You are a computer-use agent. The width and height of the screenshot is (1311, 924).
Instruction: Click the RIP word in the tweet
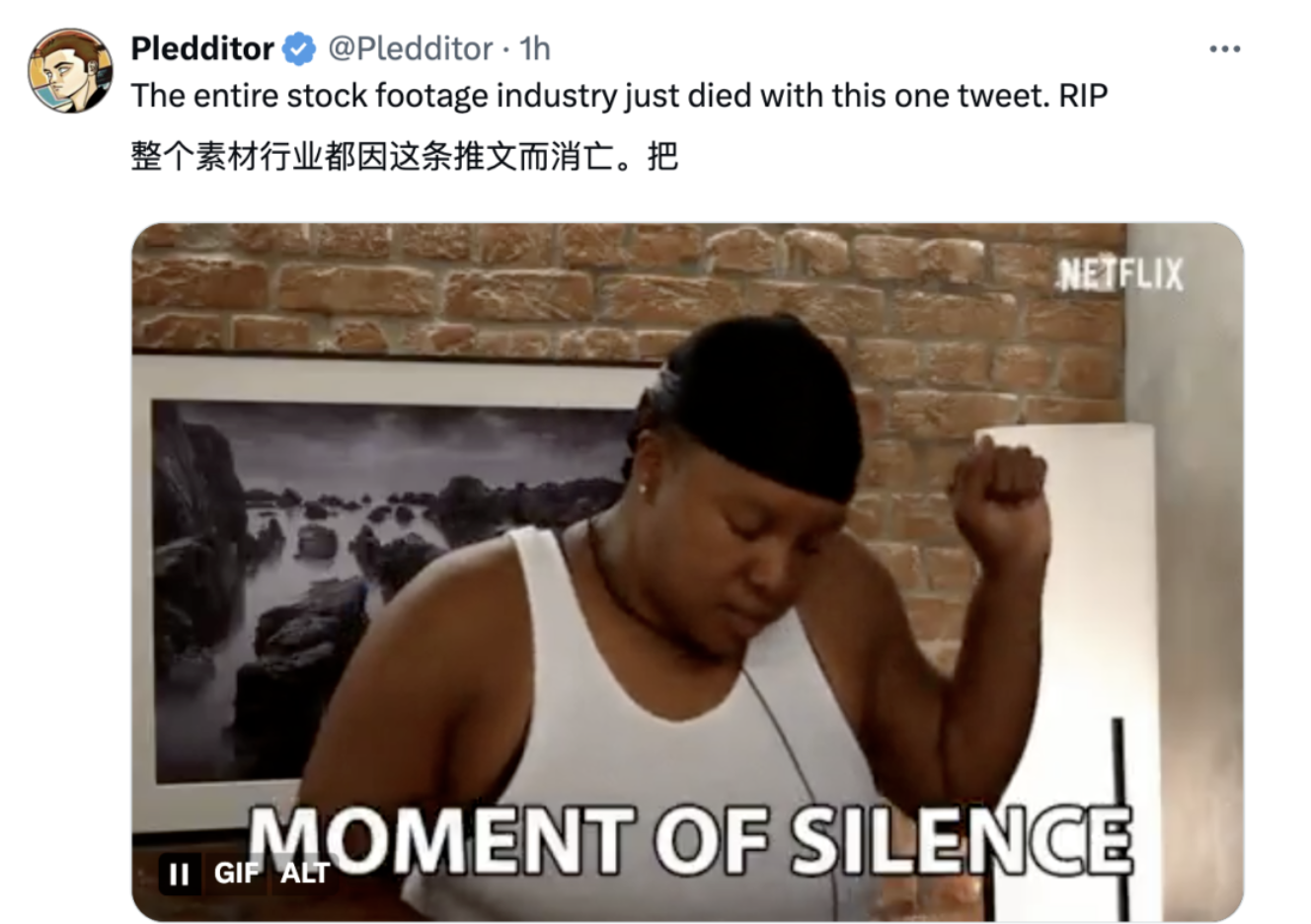(x=1084, y=96)
